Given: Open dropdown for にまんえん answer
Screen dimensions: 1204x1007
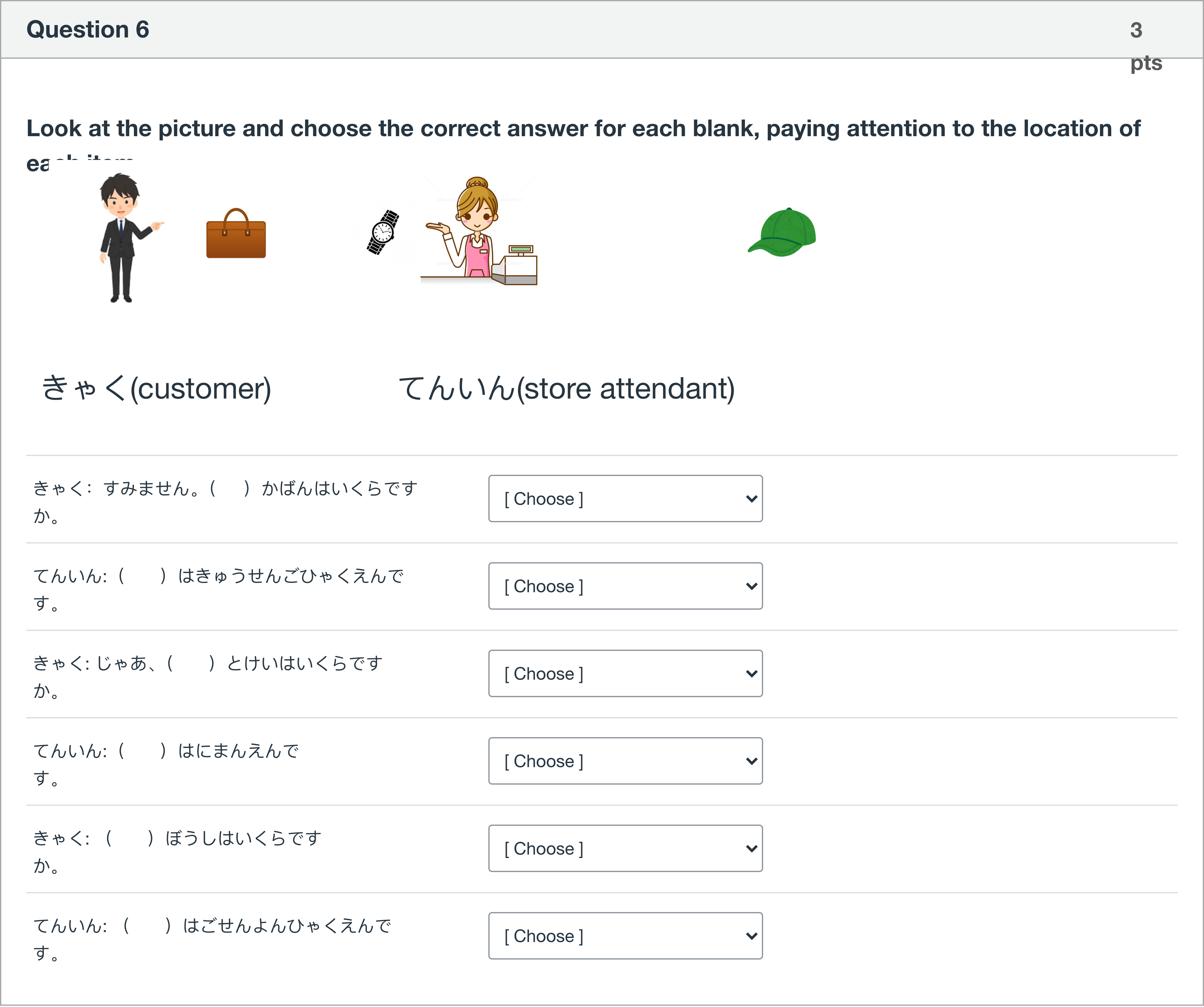Looking at the screenshot, I should coord(624,761).
